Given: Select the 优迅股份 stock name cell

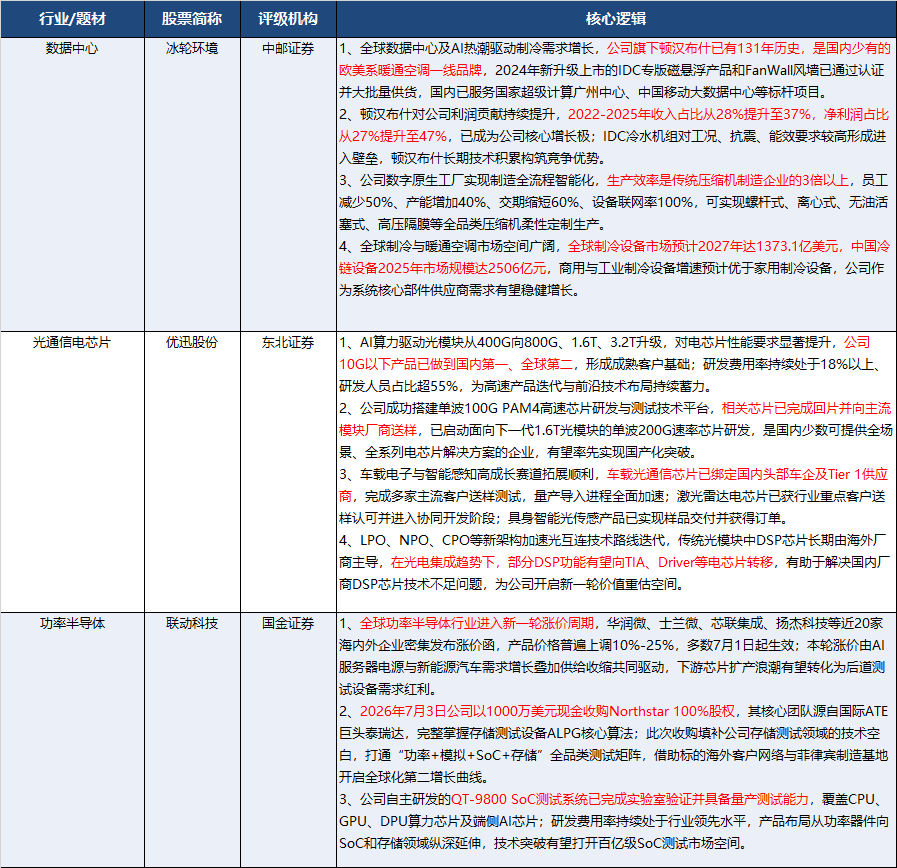Looking at the screenshot, I should (x=192, y=471).
